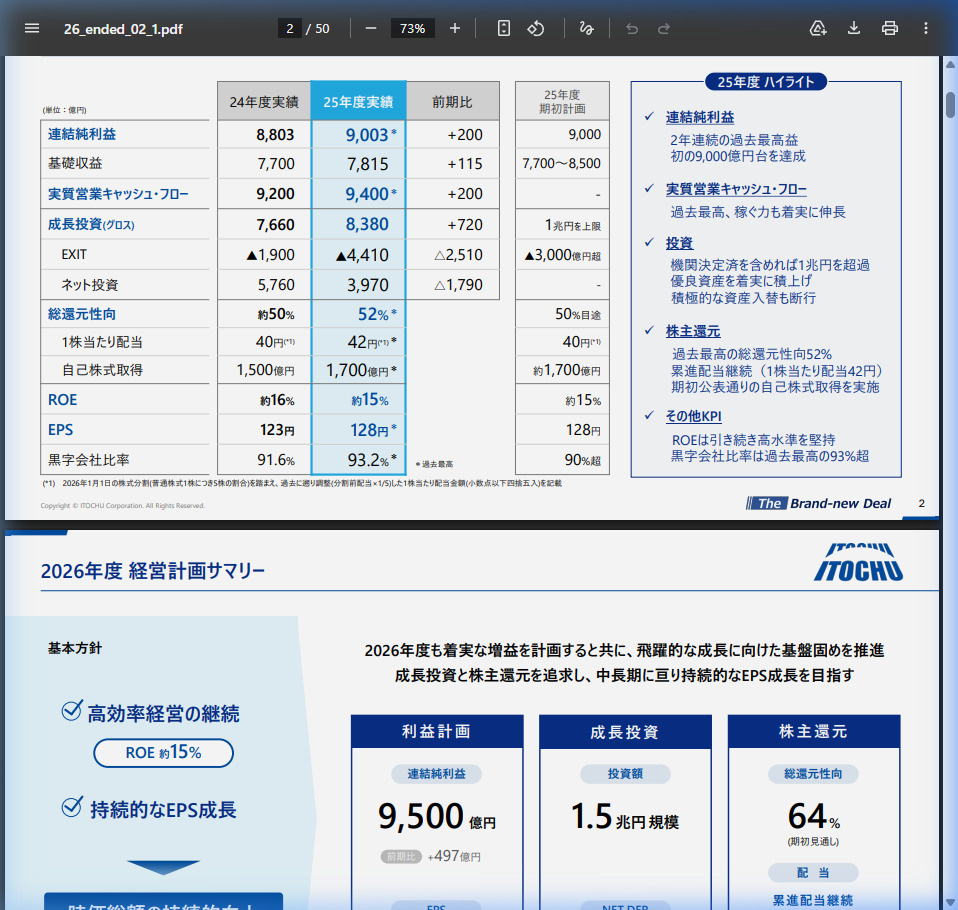Click the file name 26_ended_02_1.pdf
Viewport: 958px width, 910px height.
tap(123, 29)
